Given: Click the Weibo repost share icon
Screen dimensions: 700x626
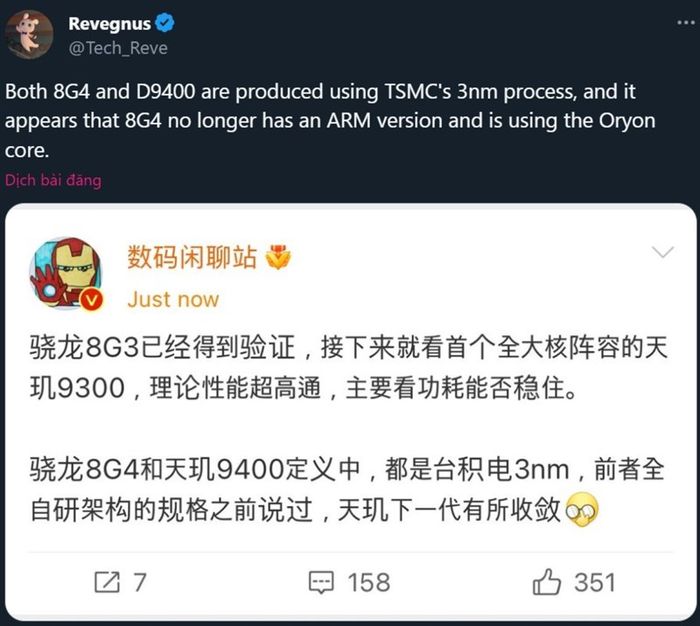Looking at the screenshot, I should [107, 582].
